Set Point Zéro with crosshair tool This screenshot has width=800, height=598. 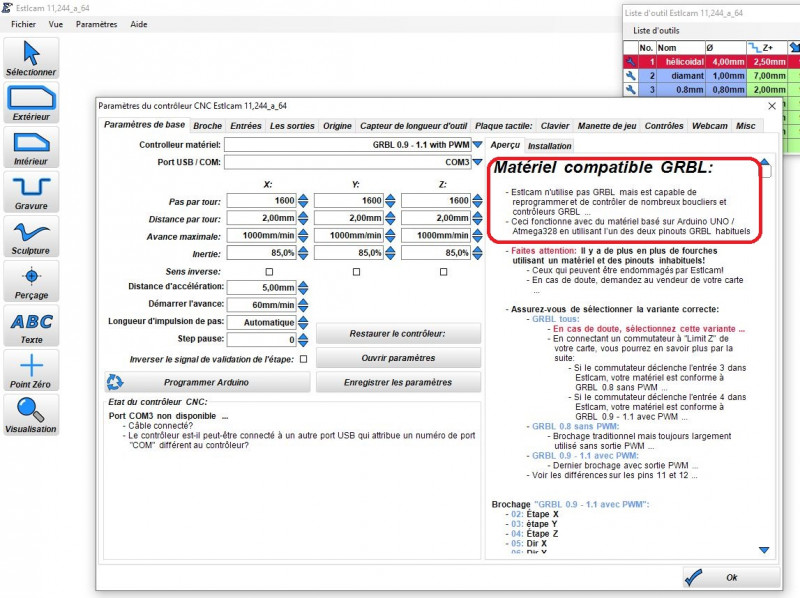click(x=31, y=370)
